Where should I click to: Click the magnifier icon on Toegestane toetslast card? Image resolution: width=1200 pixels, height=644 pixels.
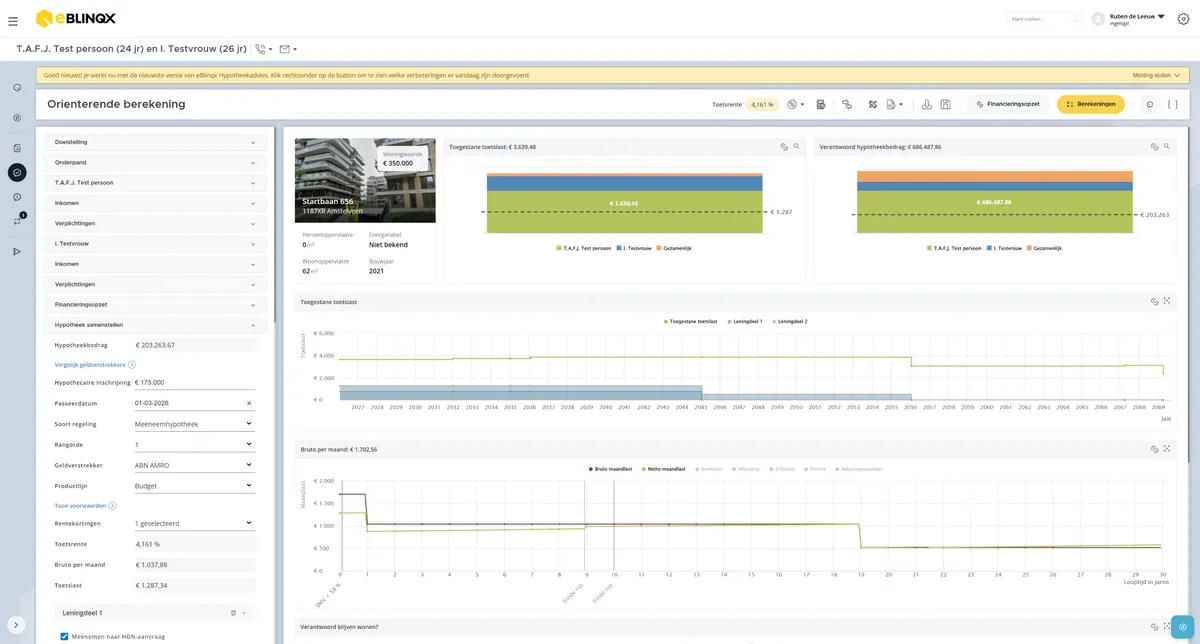click(796, 147)
